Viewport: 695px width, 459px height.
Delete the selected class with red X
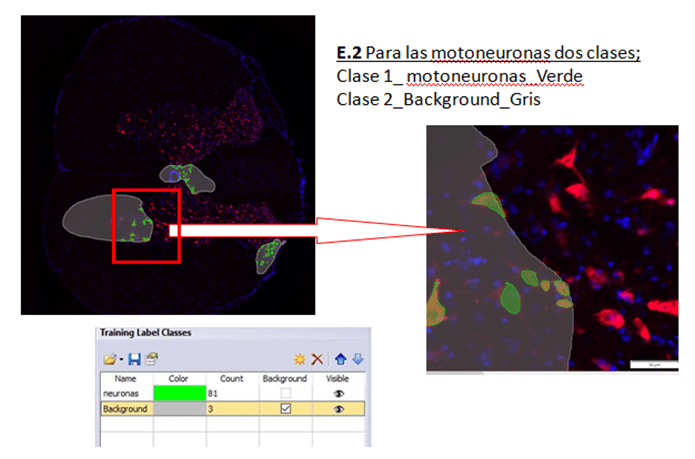(x=317, y=358)
